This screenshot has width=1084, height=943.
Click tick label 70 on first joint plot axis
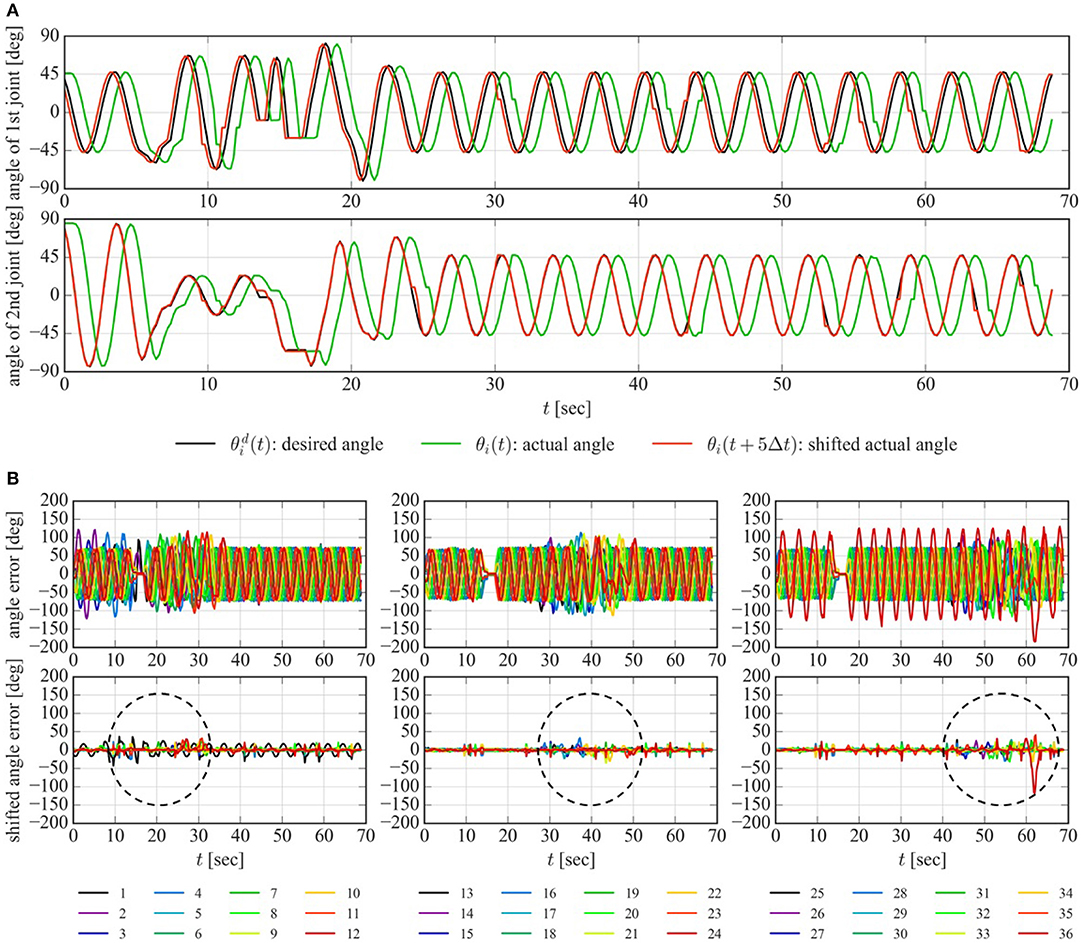[1069, 201]
